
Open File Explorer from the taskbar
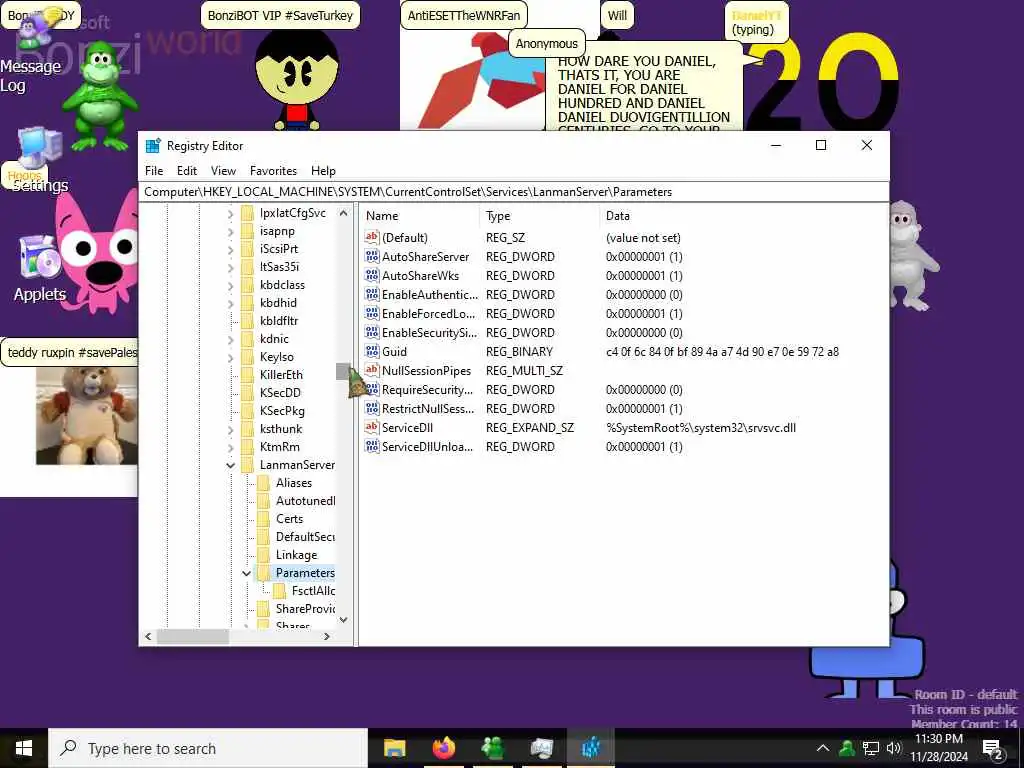(x=394, y=748)
